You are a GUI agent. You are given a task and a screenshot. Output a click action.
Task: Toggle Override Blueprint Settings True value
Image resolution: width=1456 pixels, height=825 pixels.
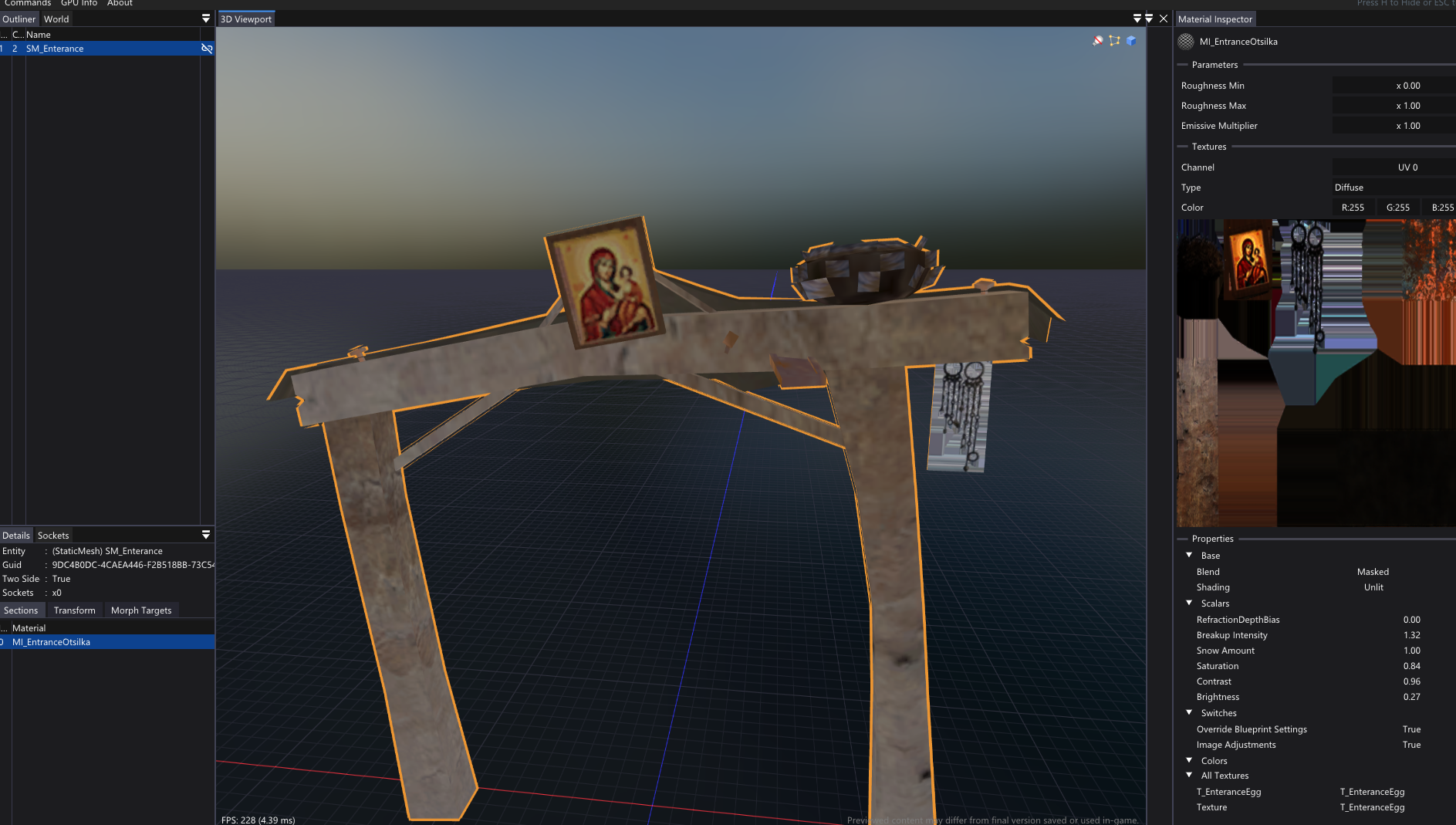pyautogui.click(x=1412, y=729)
